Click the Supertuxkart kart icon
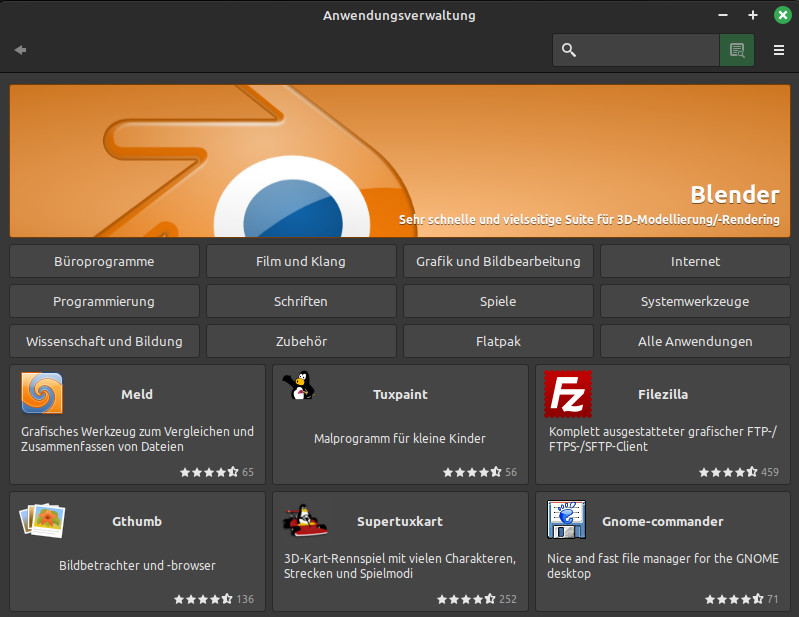 305,520
